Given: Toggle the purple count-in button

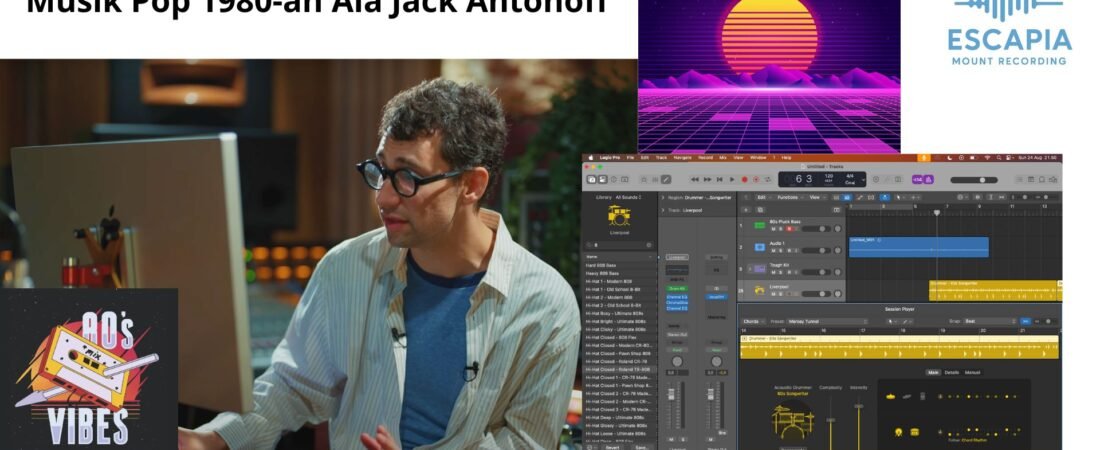Looking at the screenshot, I should pyautogui.click(x=917, y=180).
